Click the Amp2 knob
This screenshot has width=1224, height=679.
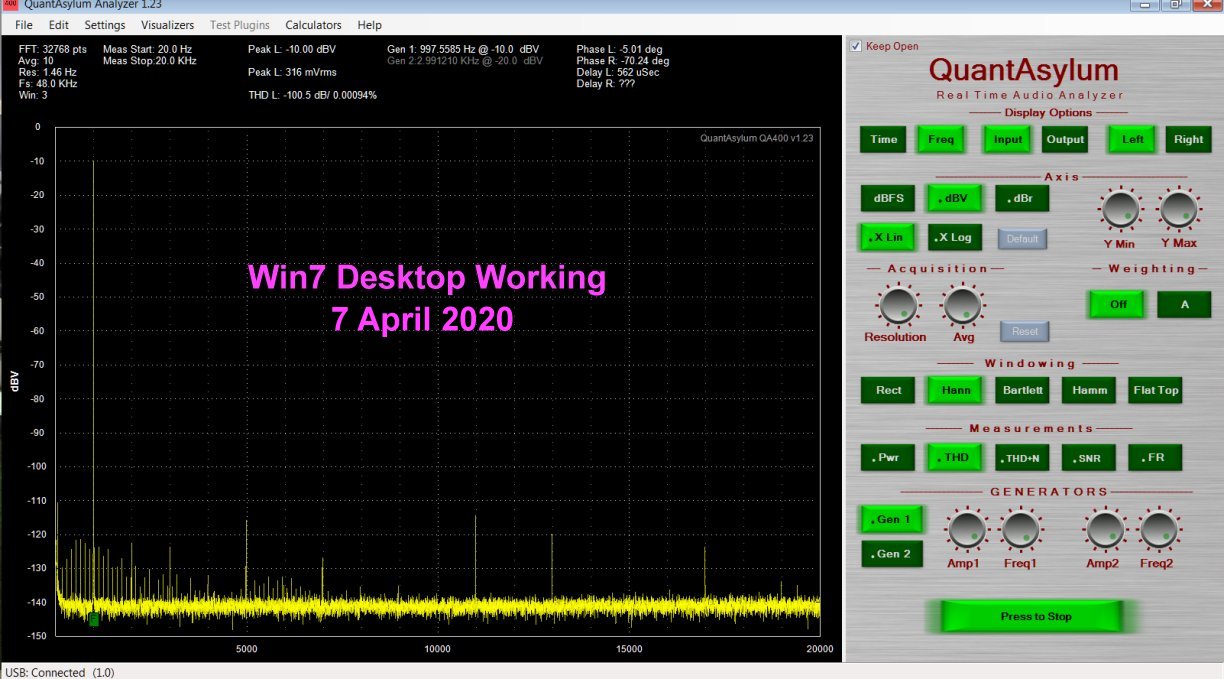[1105, 529]
